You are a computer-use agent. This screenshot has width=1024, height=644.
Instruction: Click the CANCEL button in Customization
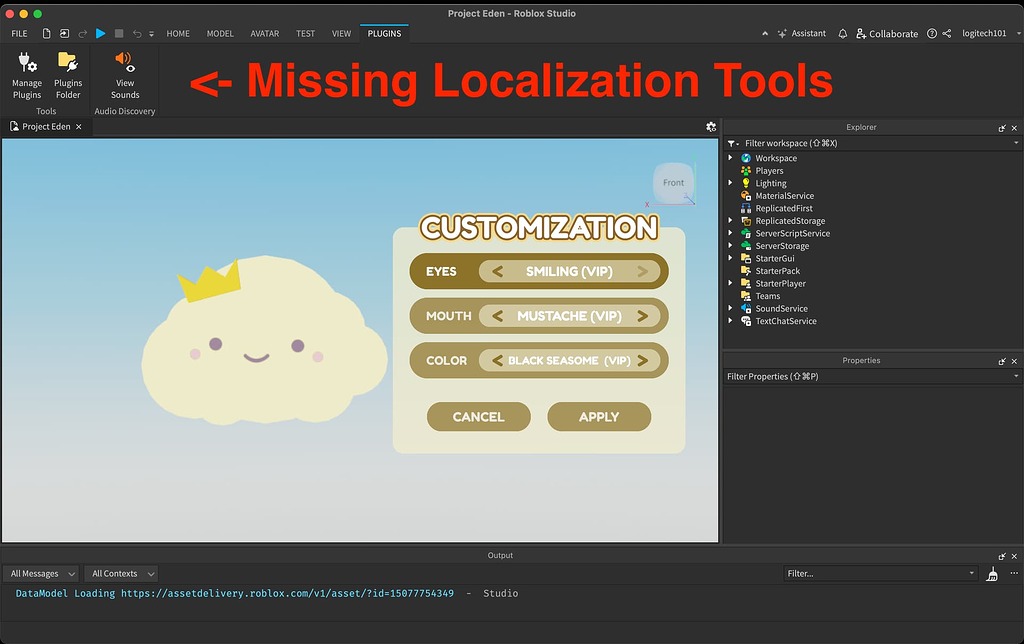click(479, 417)
